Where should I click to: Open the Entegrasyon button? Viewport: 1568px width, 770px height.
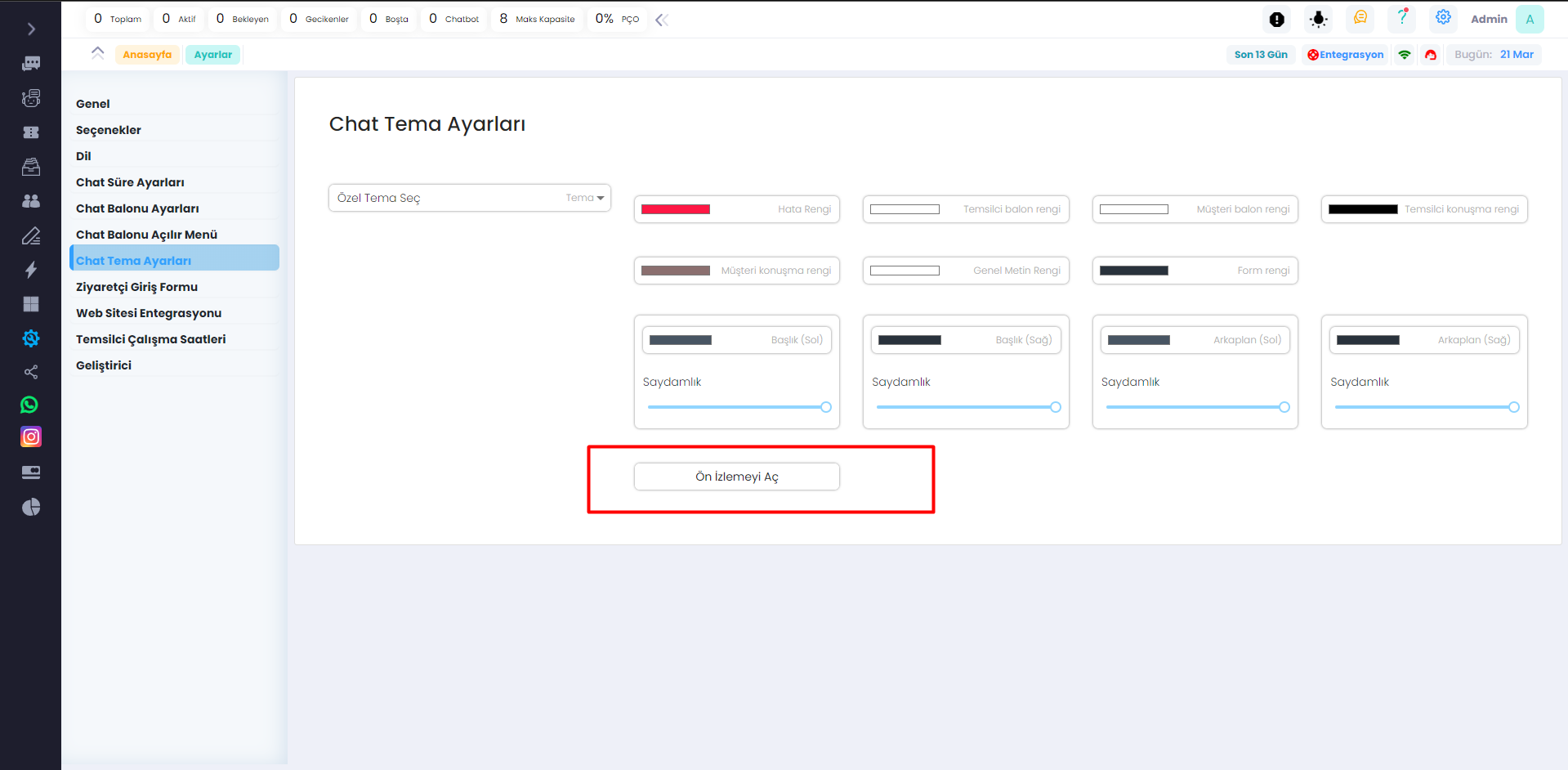tap(1346, 55)
